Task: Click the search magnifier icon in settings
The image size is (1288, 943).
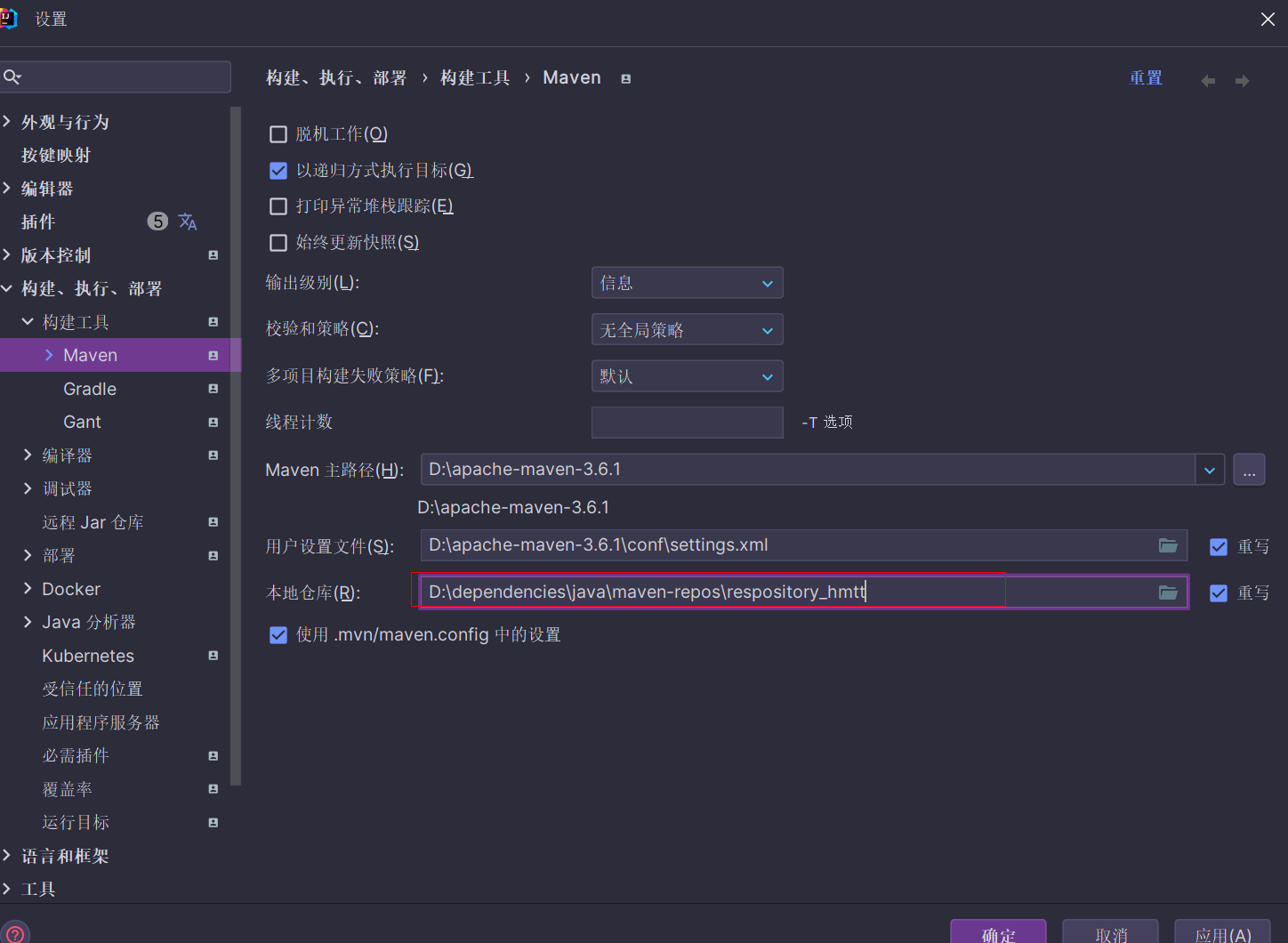Action: pyautogui.click(x=12, y=77)
